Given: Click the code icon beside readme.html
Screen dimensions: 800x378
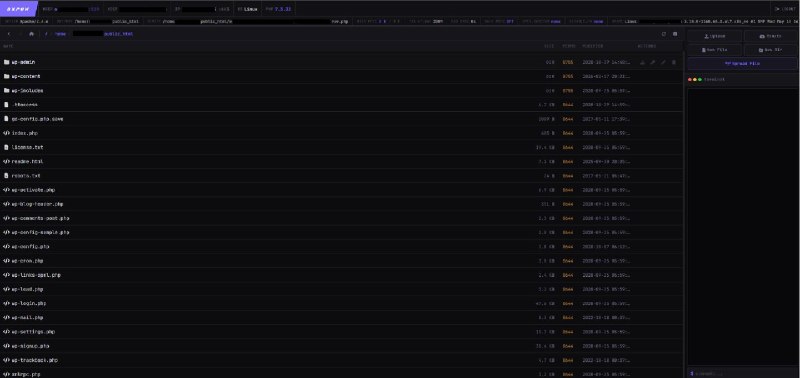Looking at the screenshot, I should click(7, 162).
